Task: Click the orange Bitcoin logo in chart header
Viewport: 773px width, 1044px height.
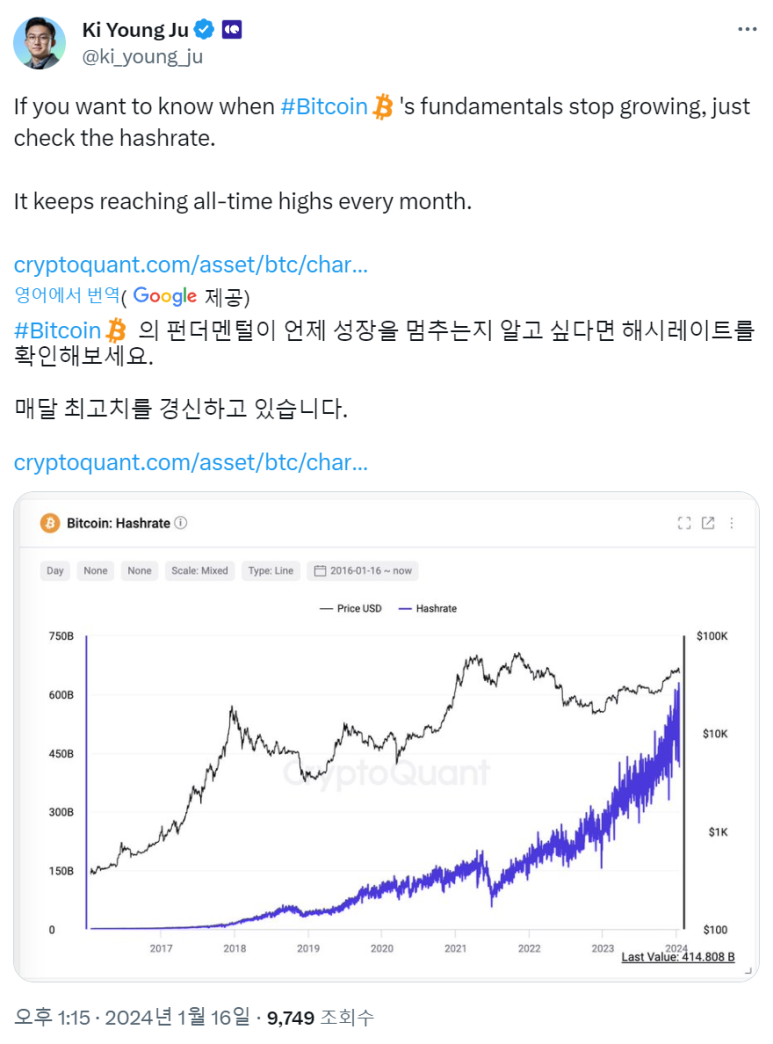Action: click(50, 523)
